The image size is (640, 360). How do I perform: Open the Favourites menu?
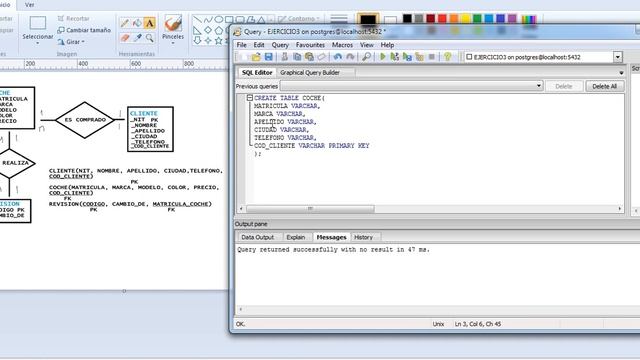pos(310,45)
